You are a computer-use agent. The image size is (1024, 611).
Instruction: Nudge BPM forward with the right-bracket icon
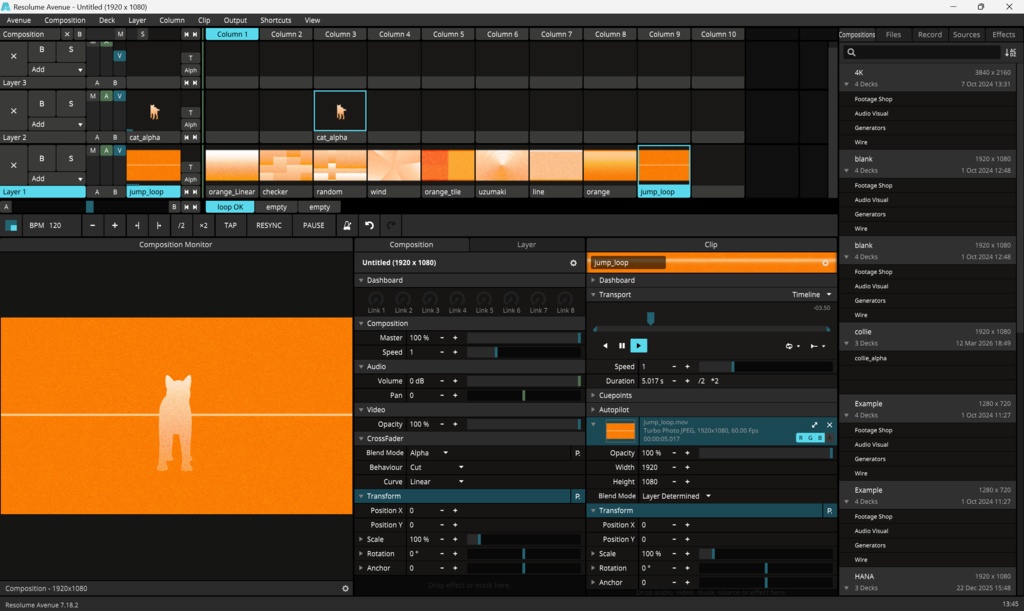pyautogui.click(x=159, y=225)
